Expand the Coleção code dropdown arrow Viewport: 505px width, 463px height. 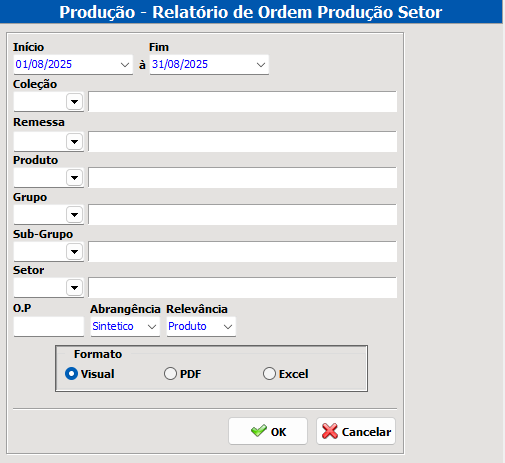click(74, 101)
